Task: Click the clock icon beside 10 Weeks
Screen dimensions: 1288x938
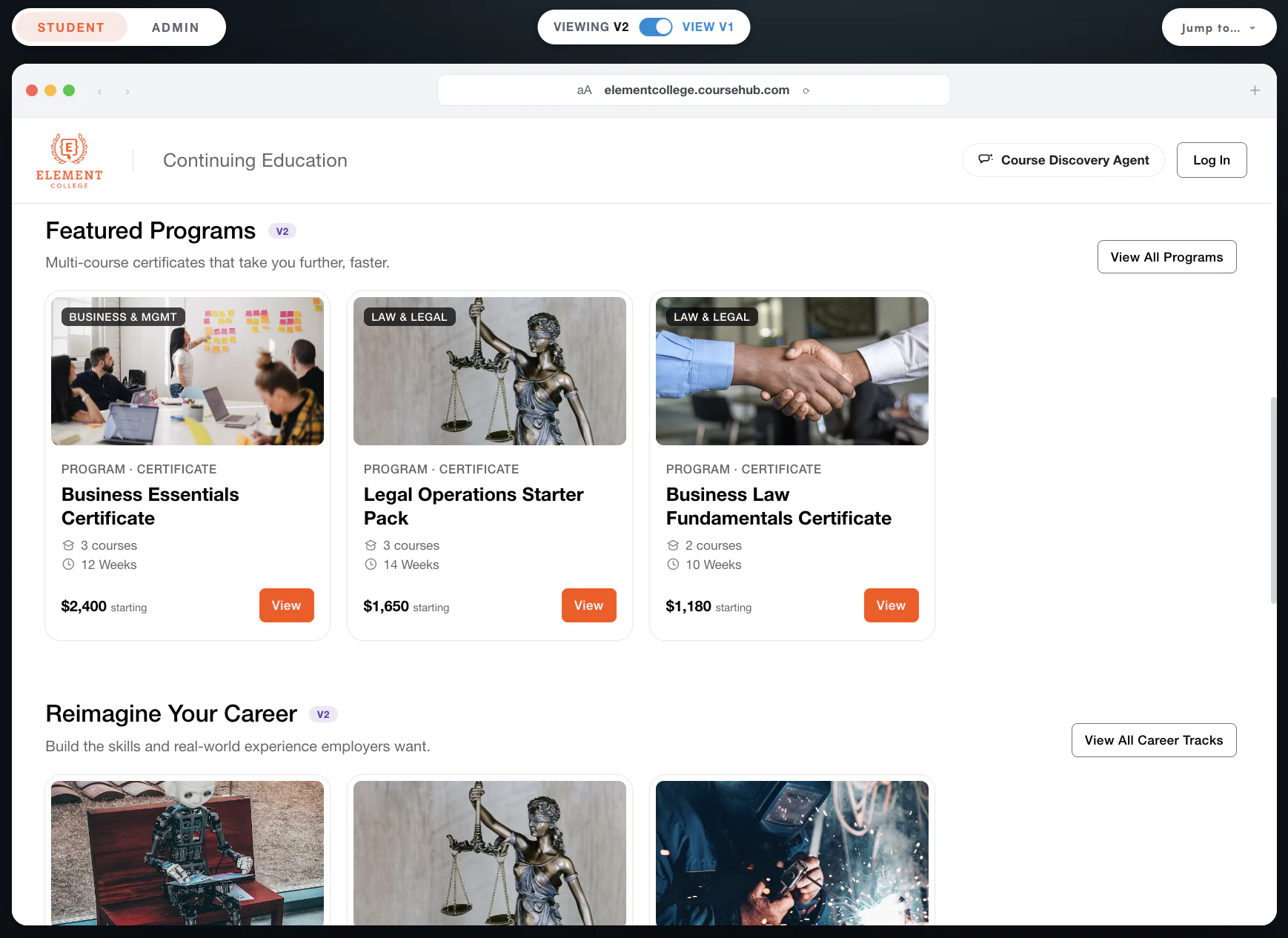Action: pos(673,565)
